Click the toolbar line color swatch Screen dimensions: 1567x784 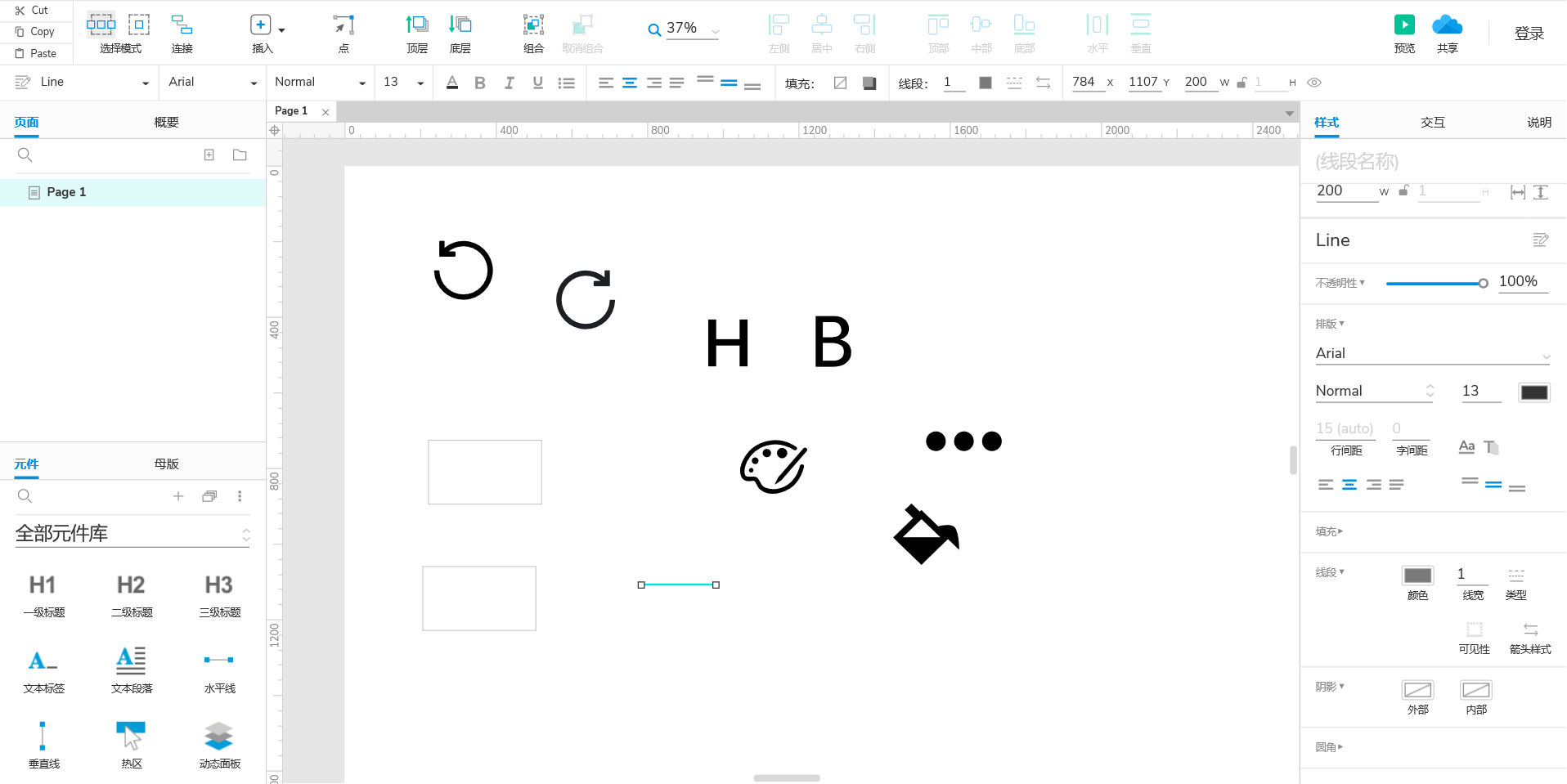pos(986,83)
